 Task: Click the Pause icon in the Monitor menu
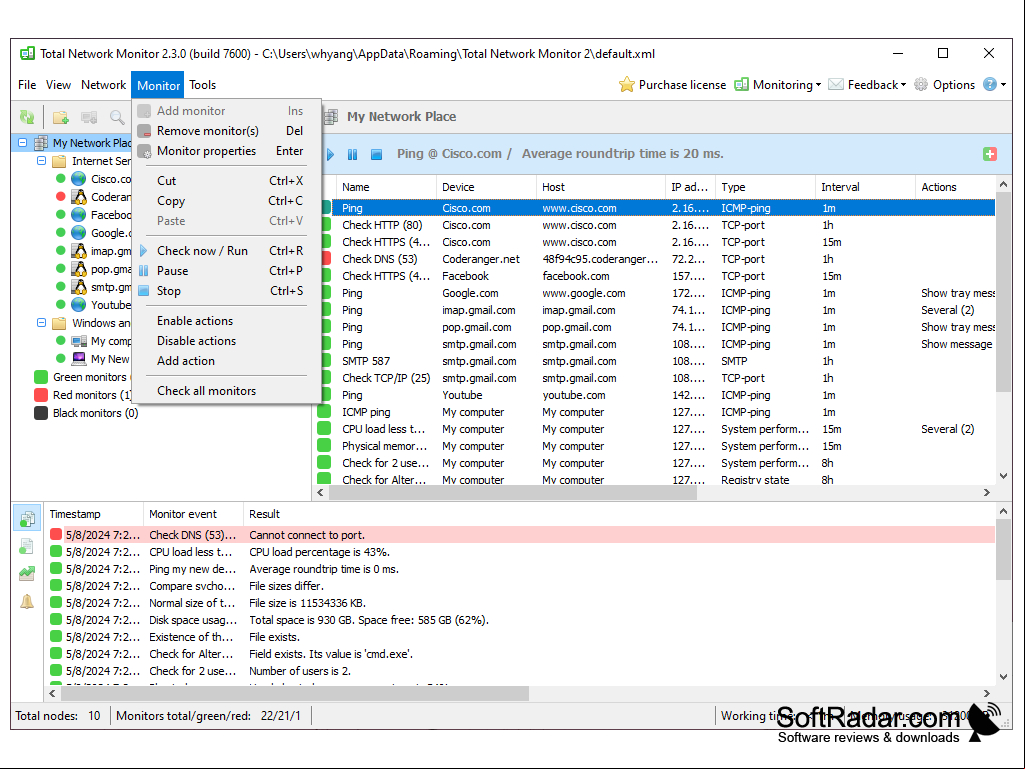point(144,271)
